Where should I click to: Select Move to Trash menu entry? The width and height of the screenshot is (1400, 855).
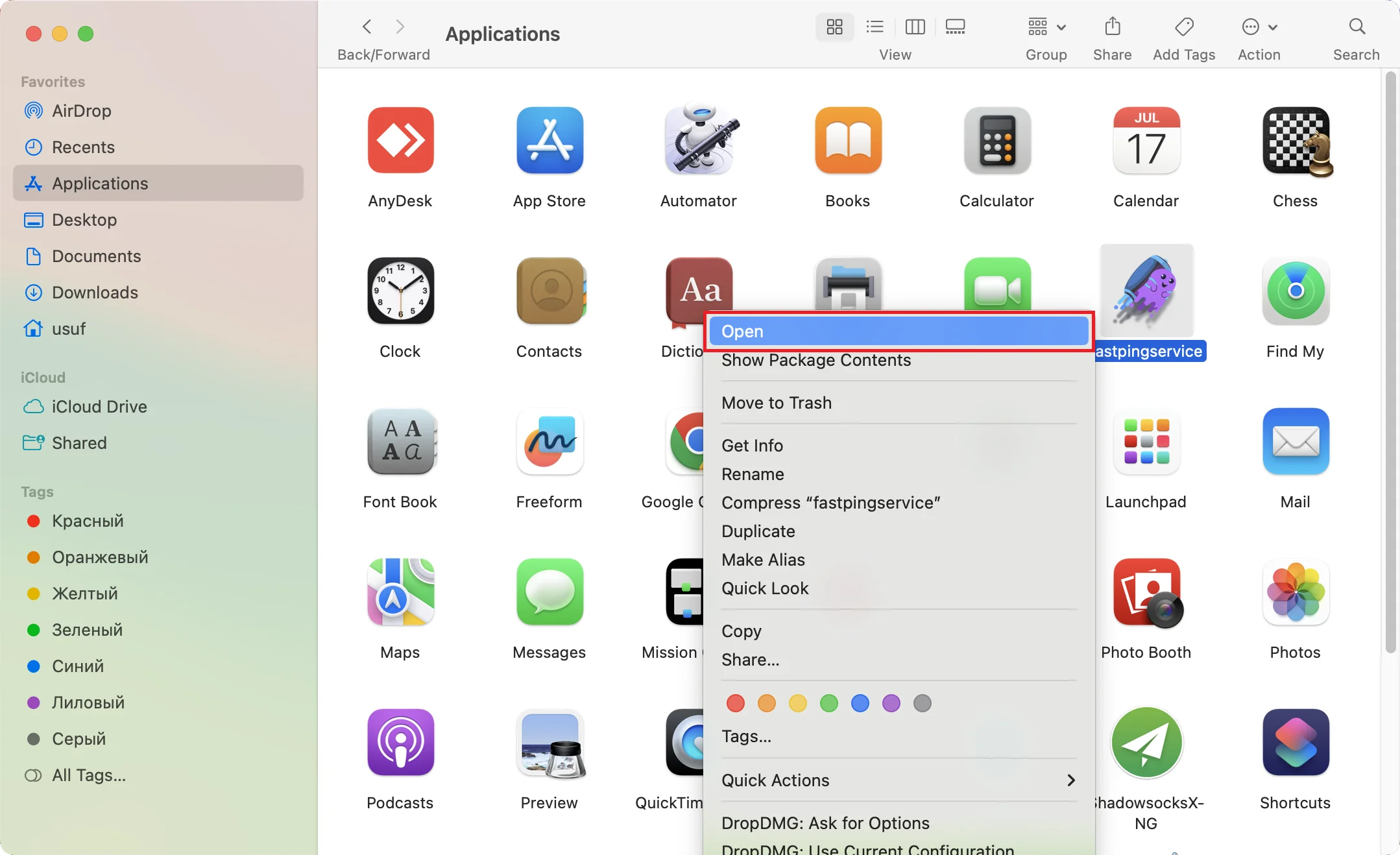coord(777,403)
